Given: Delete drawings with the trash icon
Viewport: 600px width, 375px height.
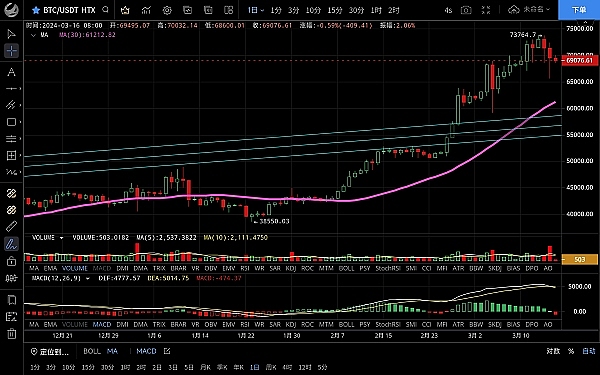Looking at the screenshot, I should pos(11,333).
